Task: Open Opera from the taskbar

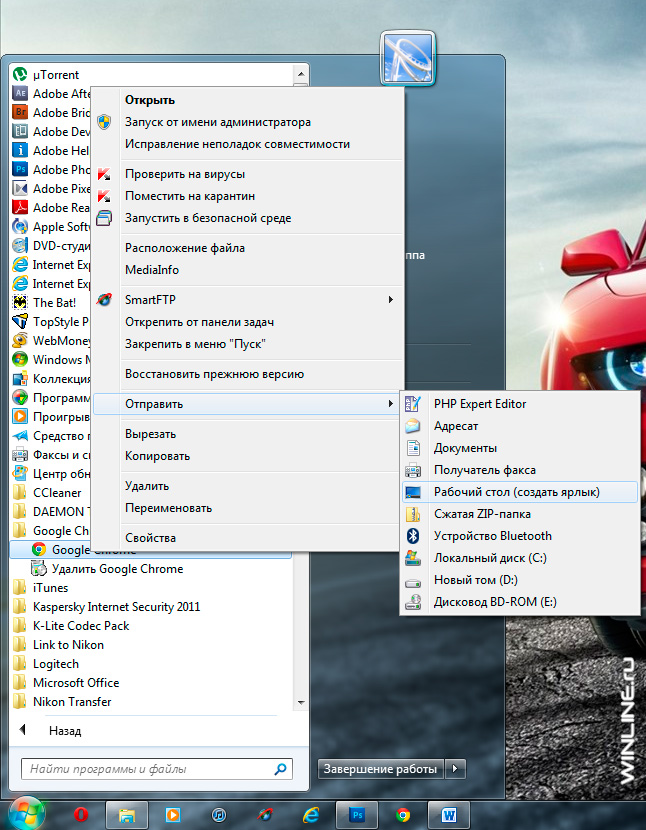Action: coord(81,814)
